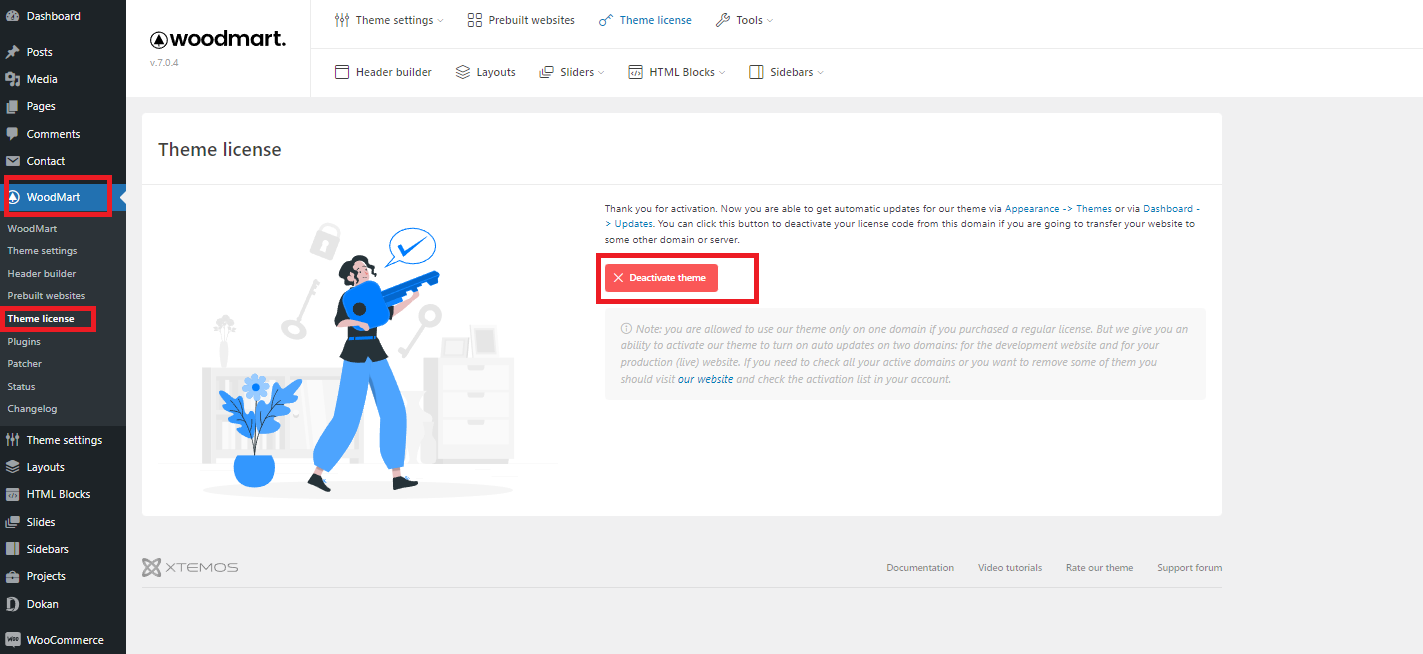Open the Comments bubble icon
Screen dimensions: 1423x654
[x=12, y=134]
